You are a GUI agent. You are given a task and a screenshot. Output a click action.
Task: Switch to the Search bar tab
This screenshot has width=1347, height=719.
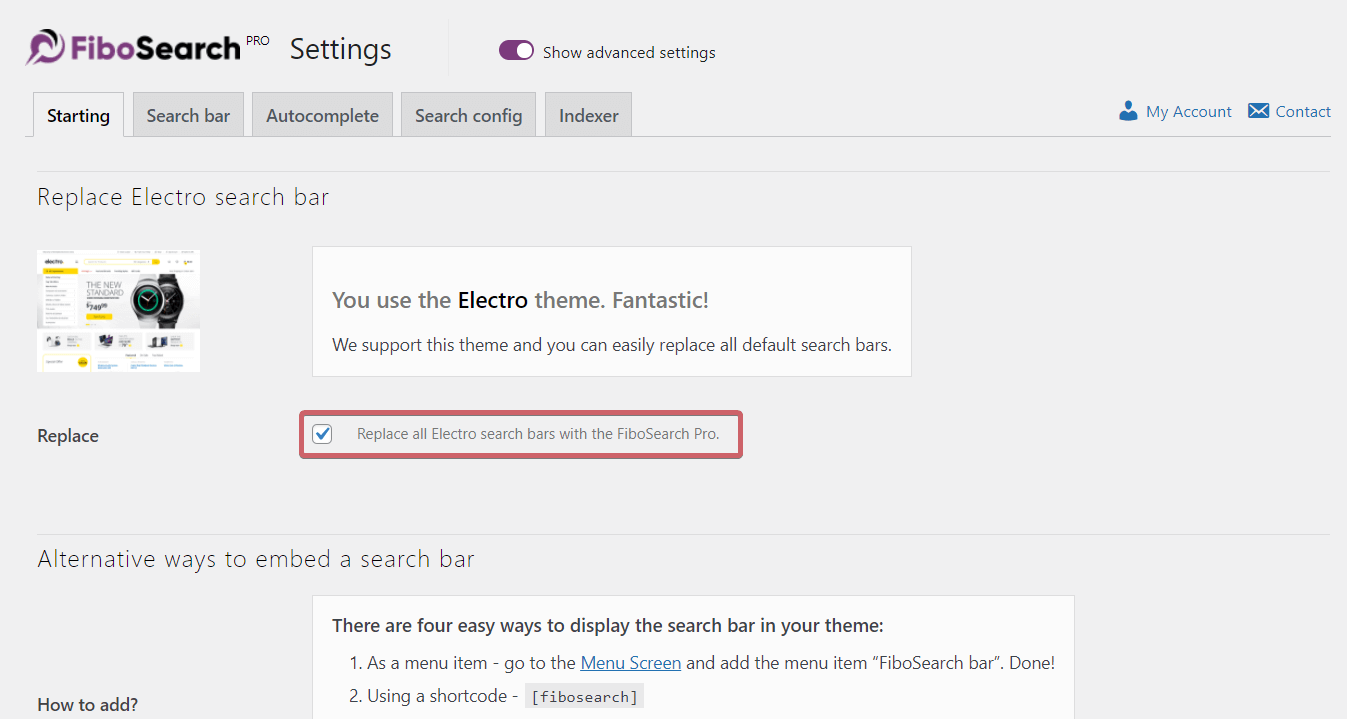click(188, 115)
